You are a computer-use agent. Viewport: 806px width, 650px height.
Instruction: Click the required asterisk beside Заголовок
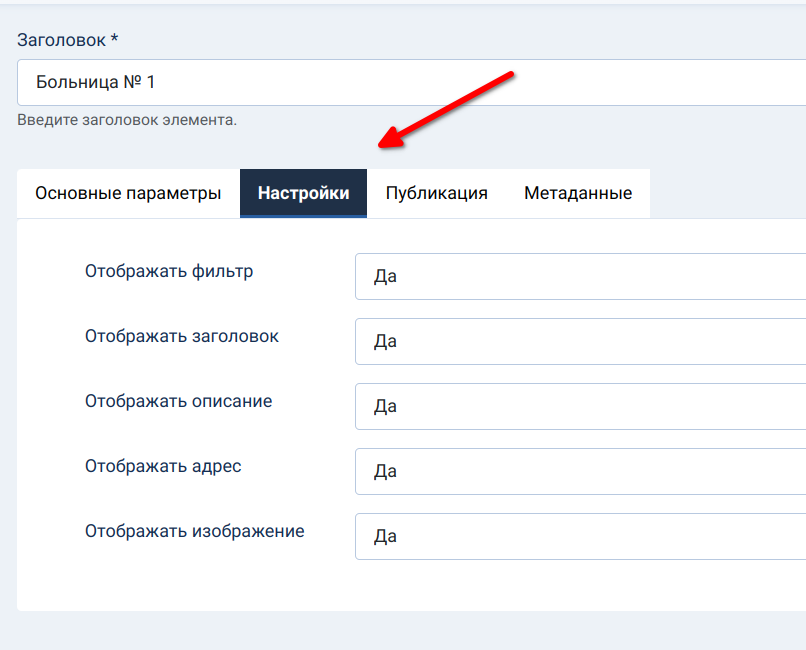[x=115, y=39]
